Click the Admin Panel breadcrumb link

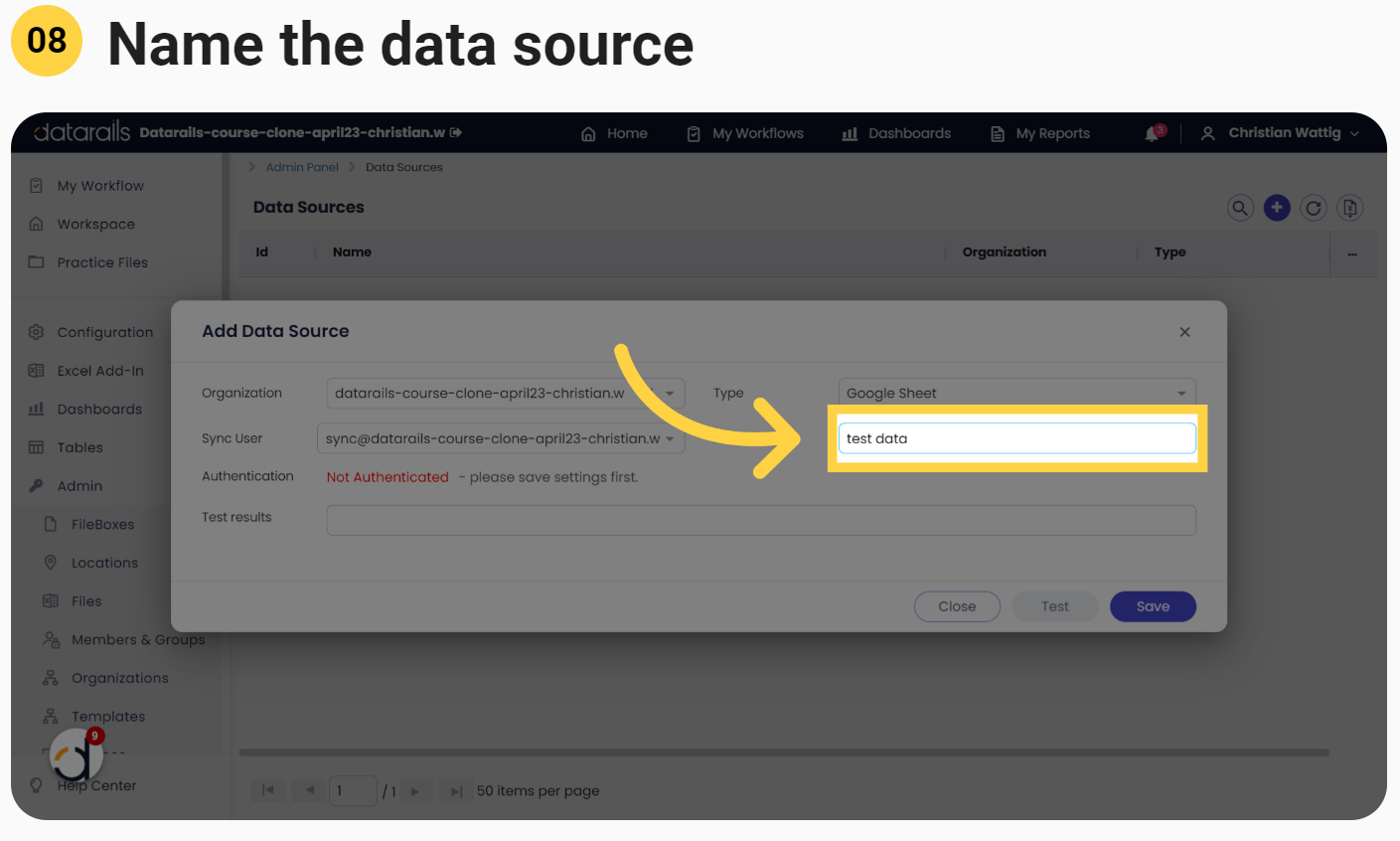click(302, 167)
